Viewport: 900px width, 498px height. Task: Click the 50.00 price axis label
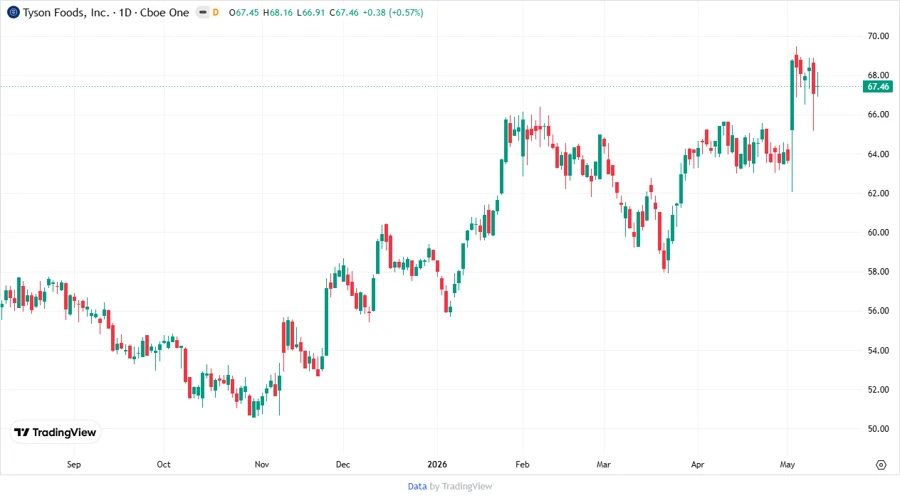[x=878, y=429]
